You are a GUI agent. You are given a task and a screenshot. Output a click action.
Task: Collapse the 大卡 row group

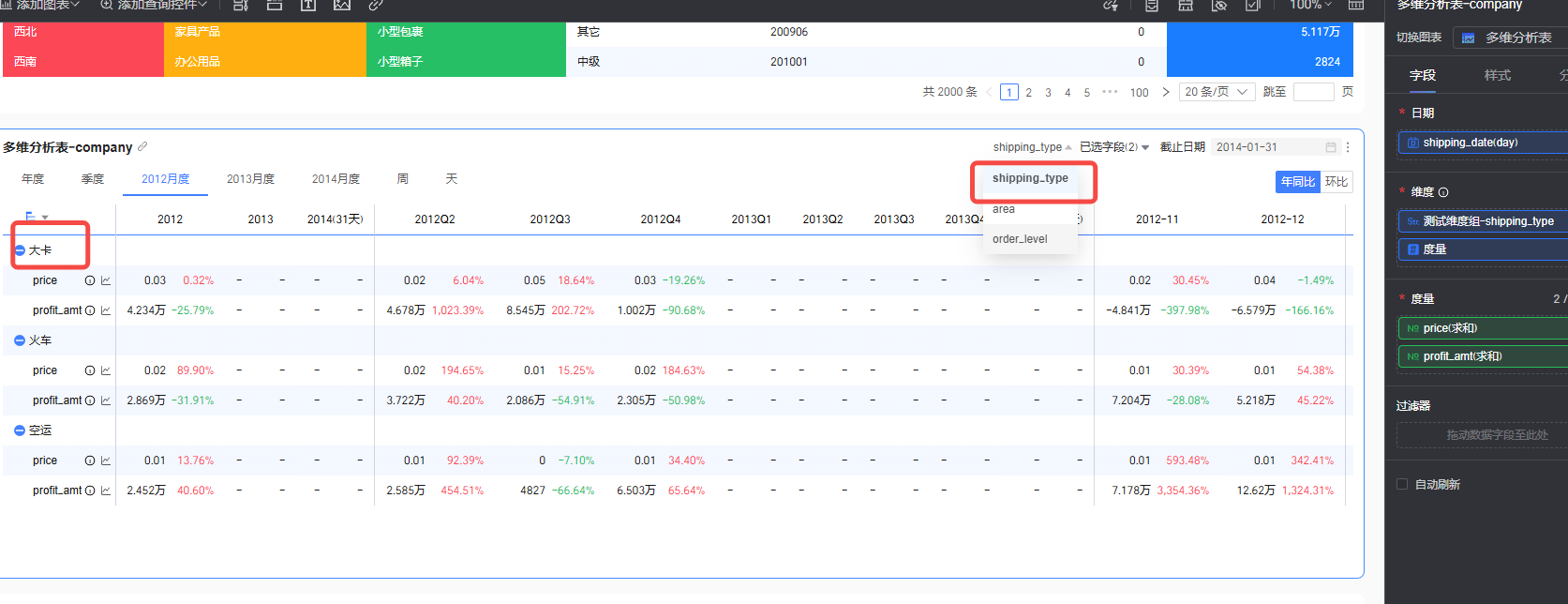click(x=20, y=250)
